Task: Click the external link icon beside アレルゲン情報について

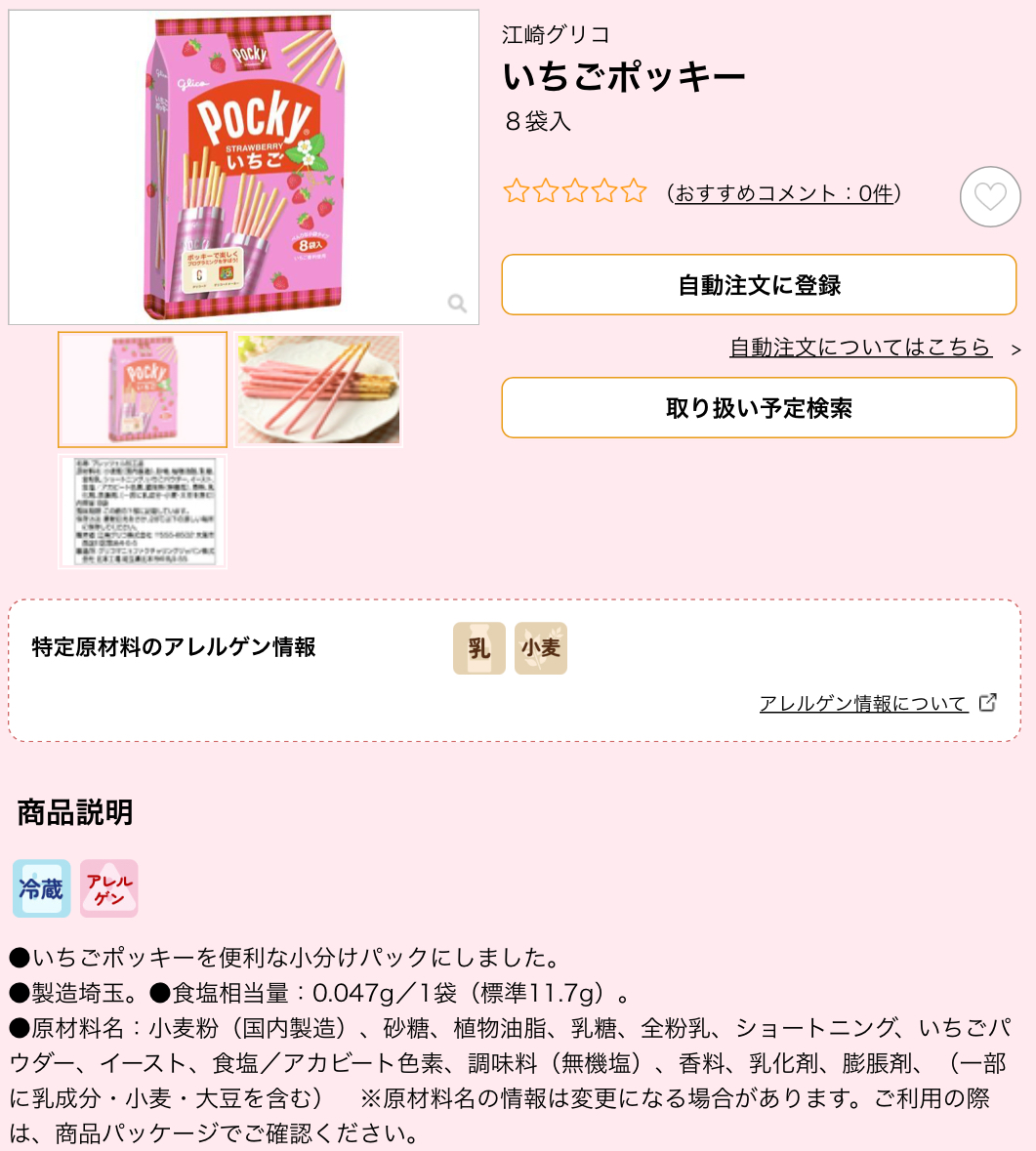Action: 988,703
